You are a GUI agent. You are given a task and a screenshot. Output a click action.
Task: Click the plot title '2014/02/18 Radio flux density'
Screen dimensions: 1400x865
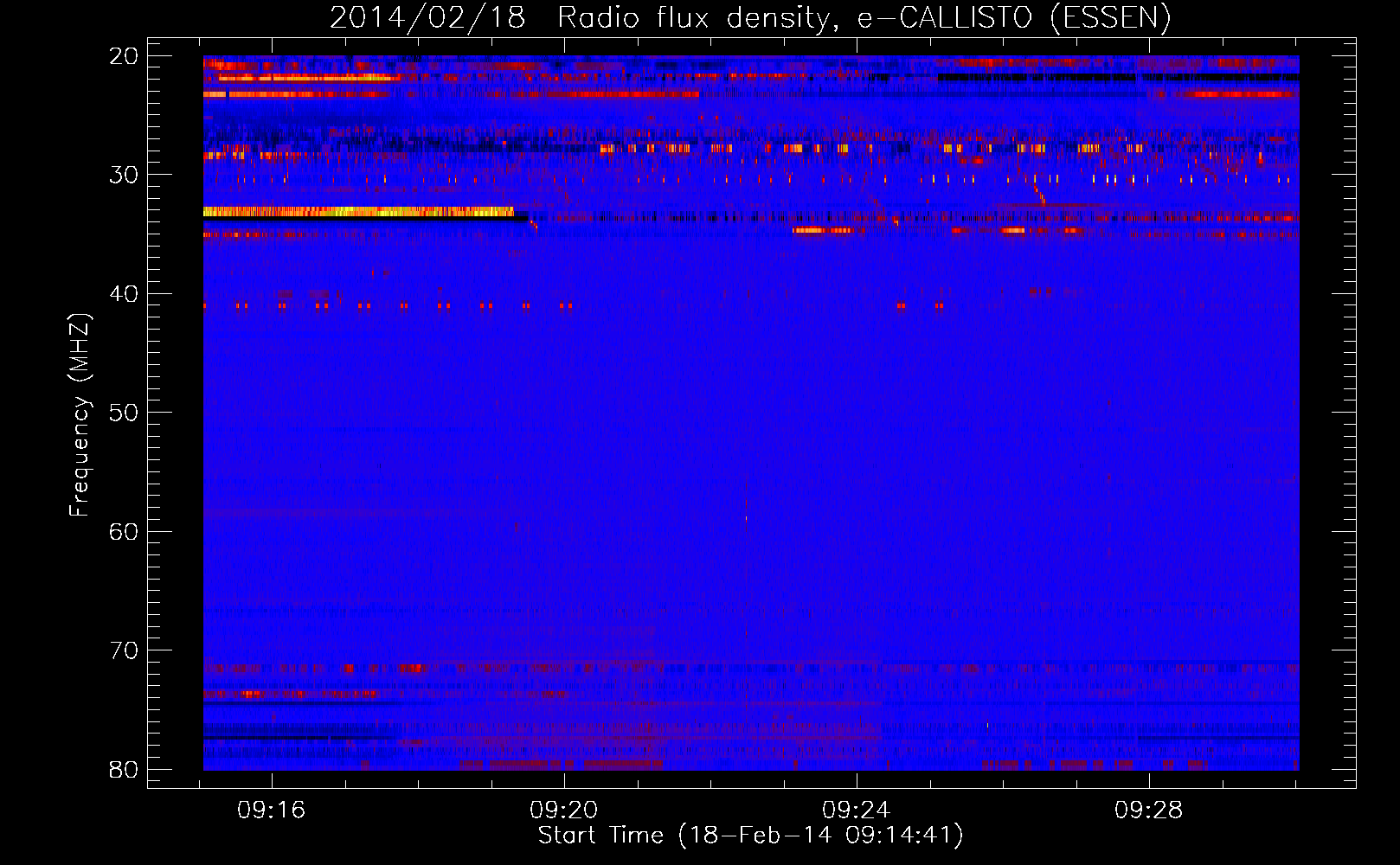point(750,17)
